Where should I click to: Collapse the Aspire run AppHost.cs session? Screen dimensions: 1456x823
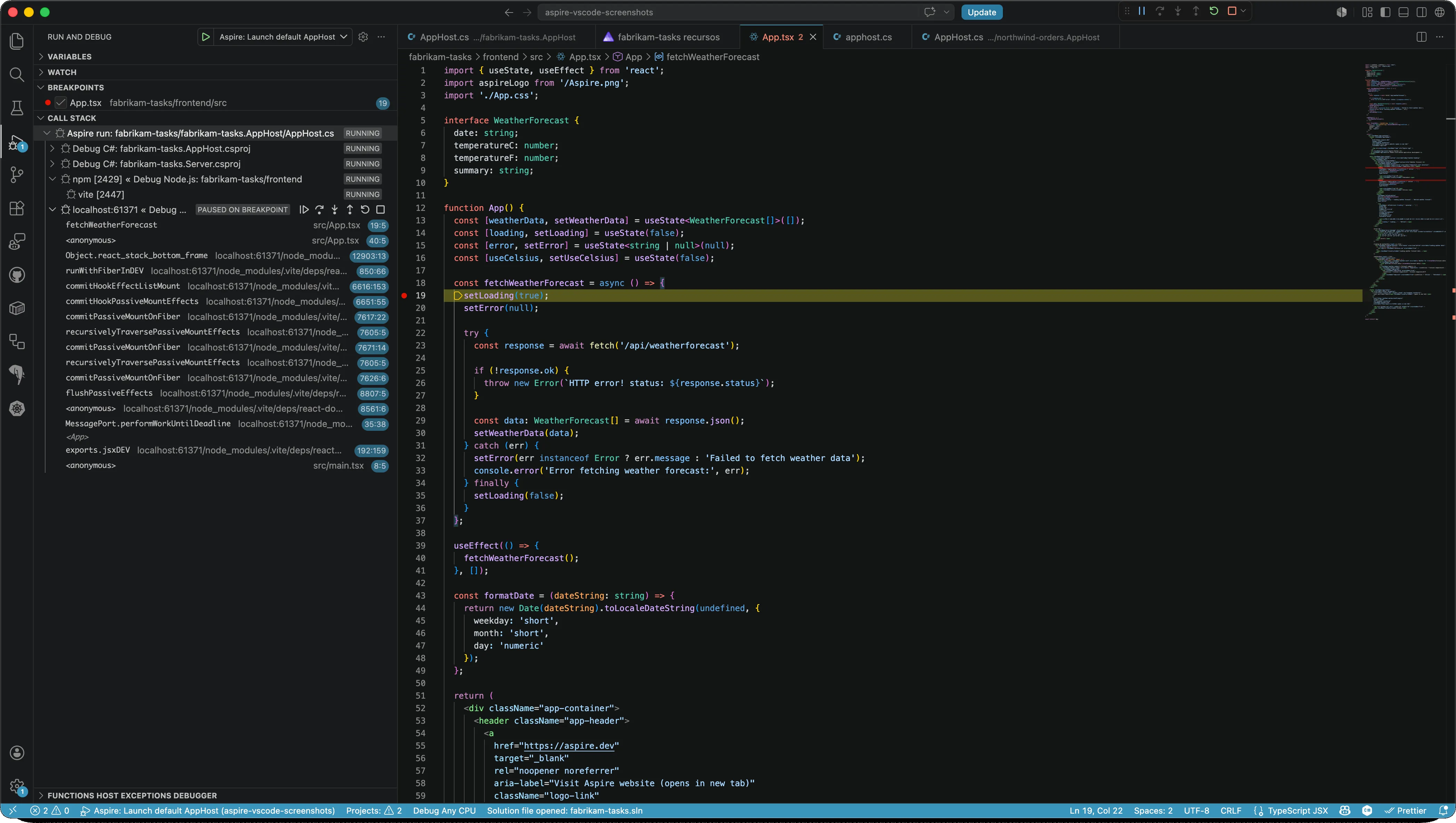(x=48, y=133)
